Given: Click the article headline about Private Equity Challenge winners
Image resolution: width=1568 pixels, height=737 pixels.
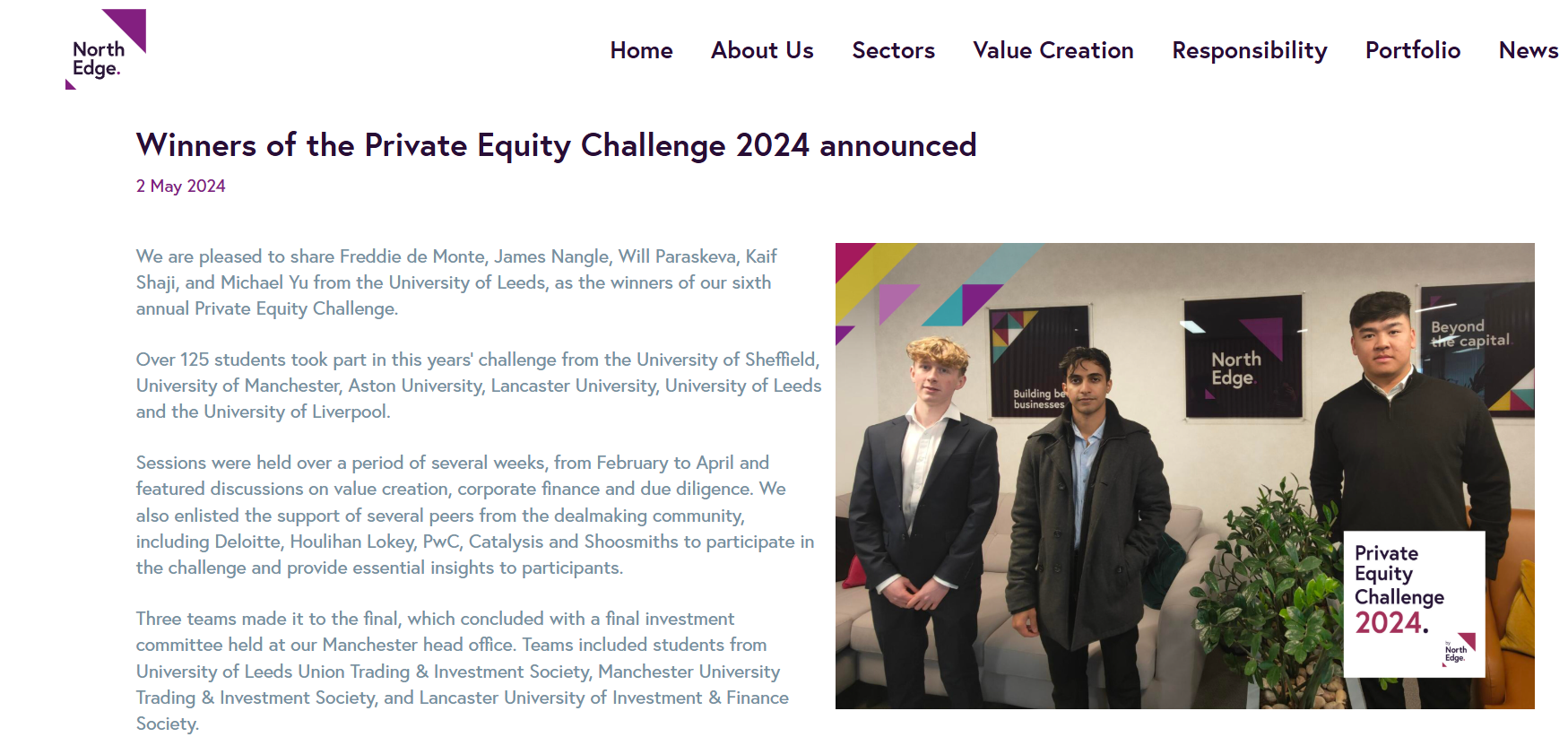Looking at the screenshot, I should (556, 145).
